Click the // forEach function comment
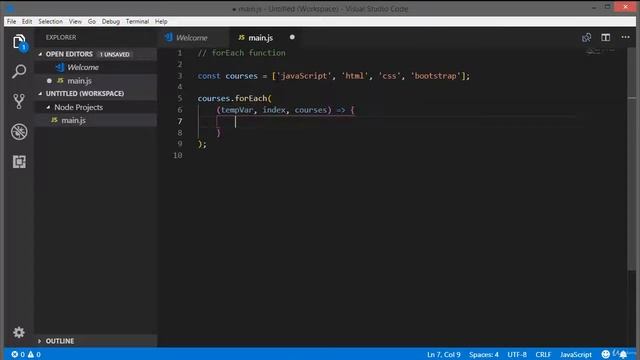This screenshot has height=360, width=640. click(242, 53)
